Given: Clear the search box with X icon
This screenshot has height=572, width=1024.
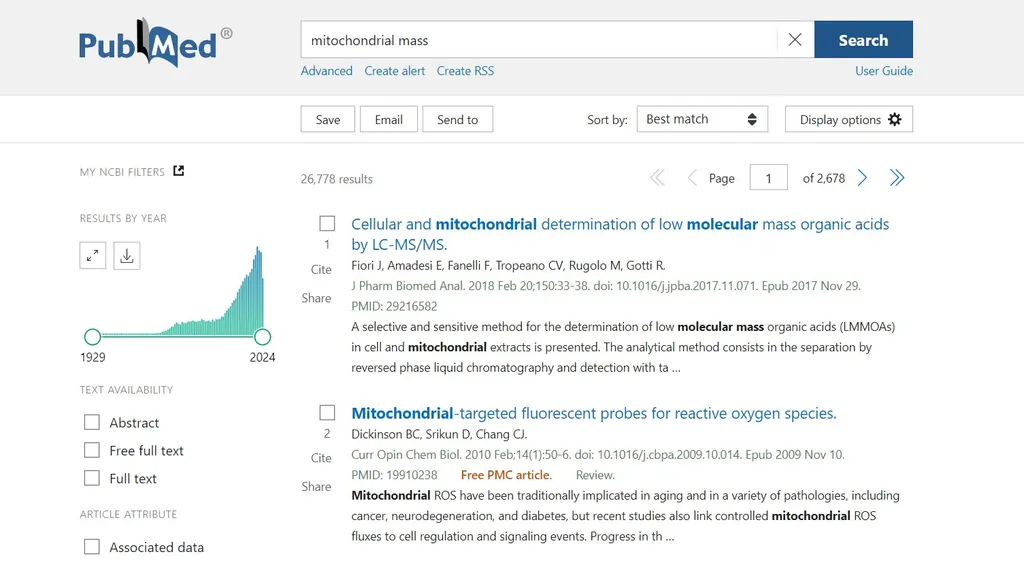Looking at the screenshot, I should click(x=795, y=40).
